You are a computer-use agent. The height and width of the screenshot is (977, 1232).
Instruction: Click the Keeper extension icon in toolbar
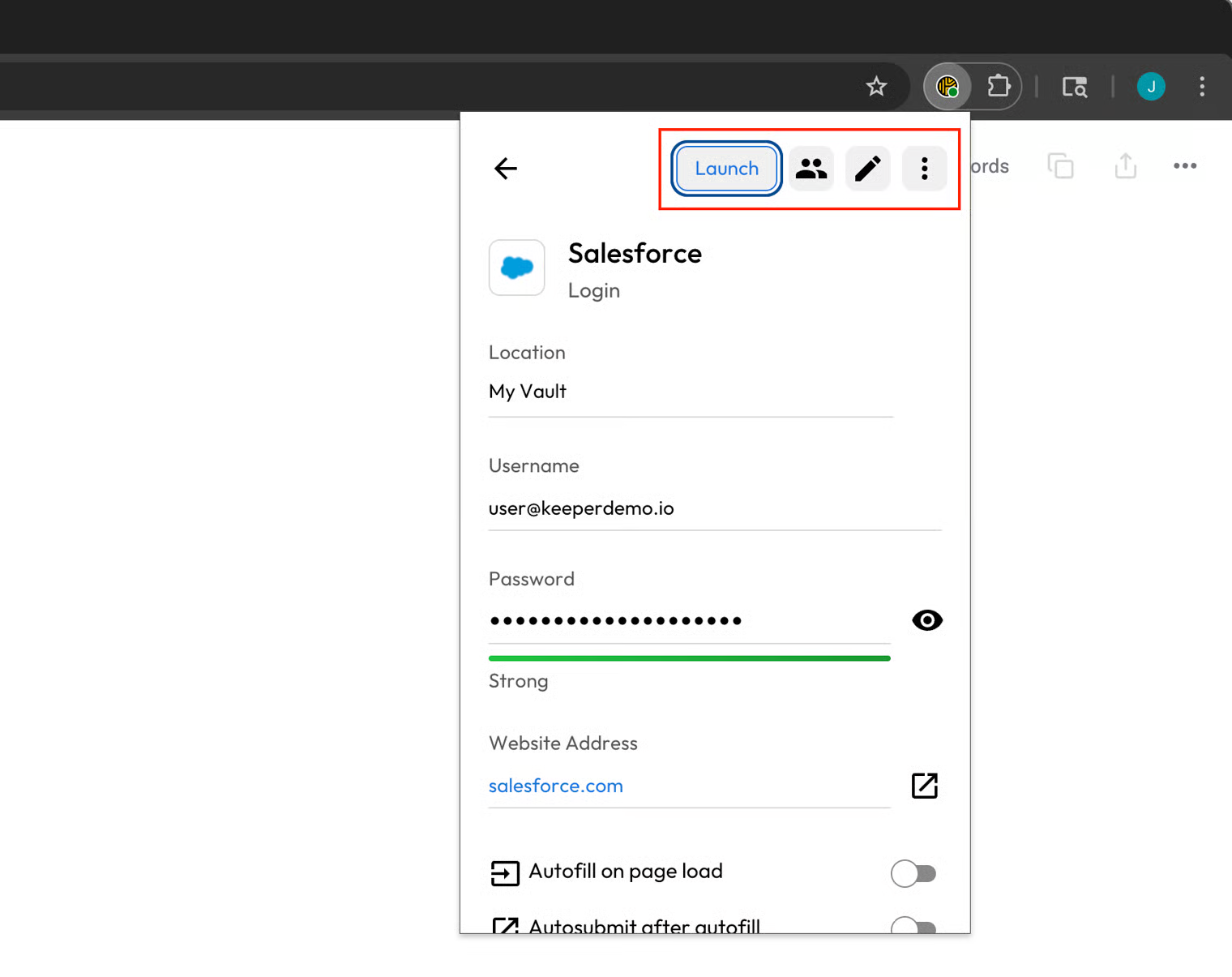pyautogui.click(x=948, y=86)
